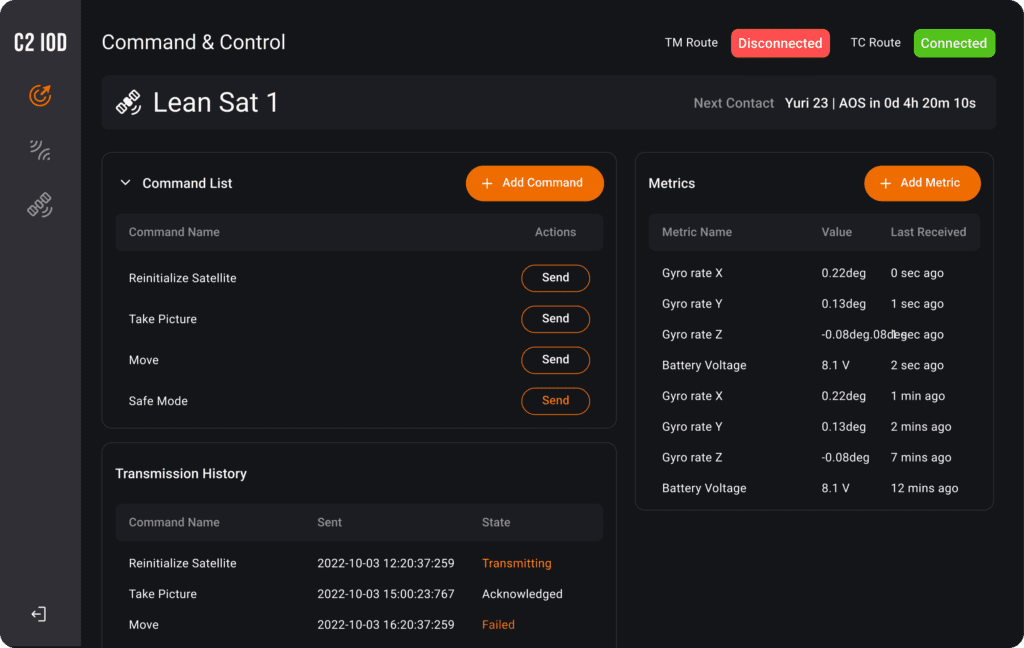
Task: Click the State column header in Transmission History
Action: pos(496,522)
